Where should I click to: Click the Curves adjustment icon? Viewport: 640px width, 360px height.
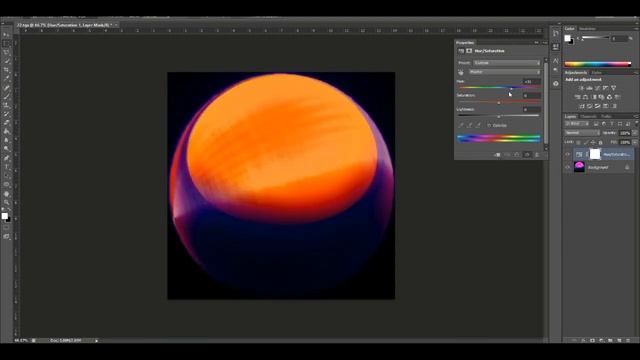(x=598, y=88)
